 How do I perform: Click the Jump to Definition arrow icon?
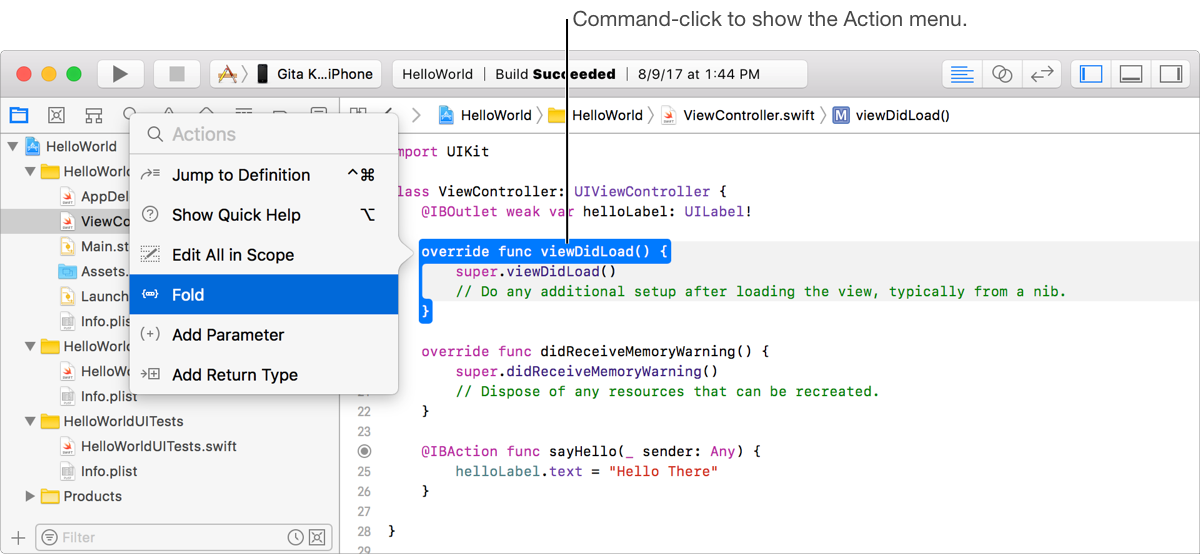pyautogui.click(x=150, y=175)
